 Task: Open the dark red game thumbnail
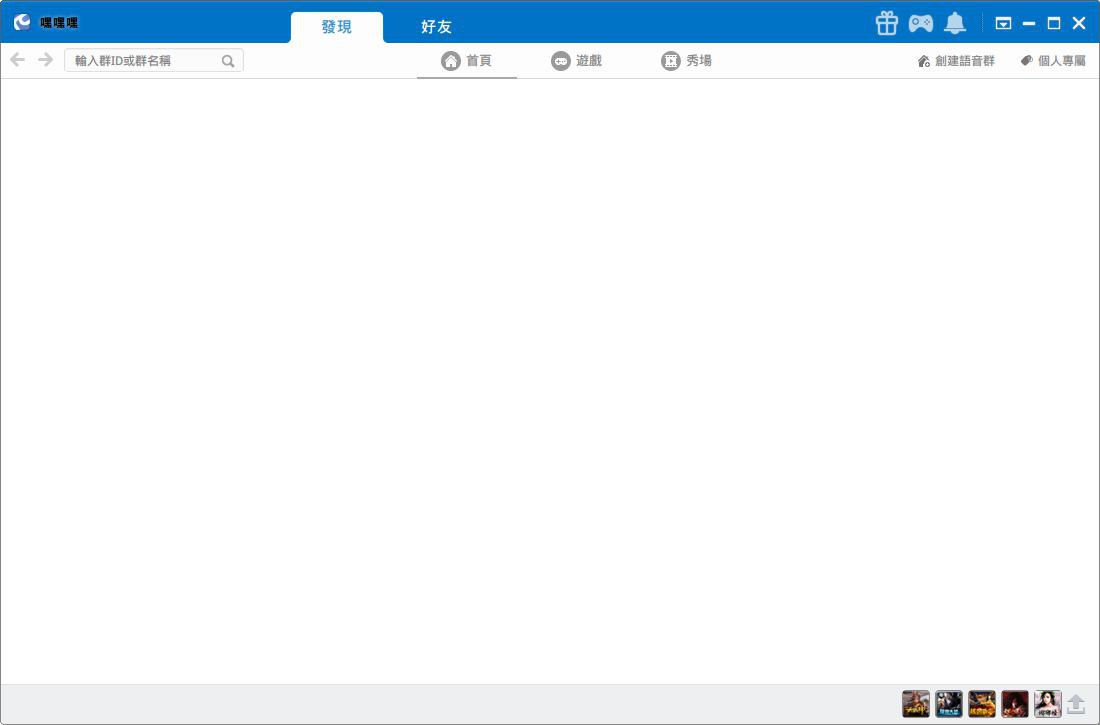click(x=1014, y=704)
